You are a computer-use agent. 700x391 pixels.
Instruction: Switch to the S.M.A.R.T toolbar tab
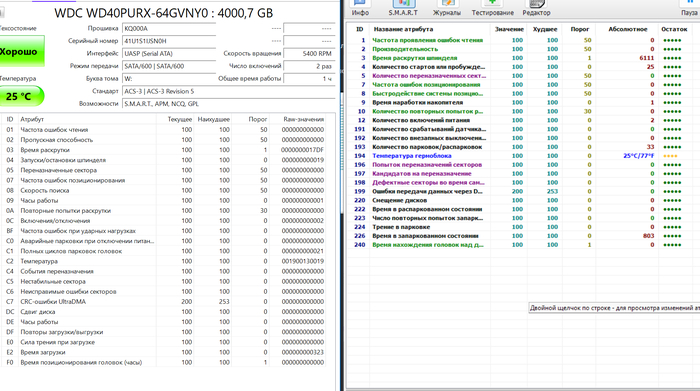click(403, 8)
